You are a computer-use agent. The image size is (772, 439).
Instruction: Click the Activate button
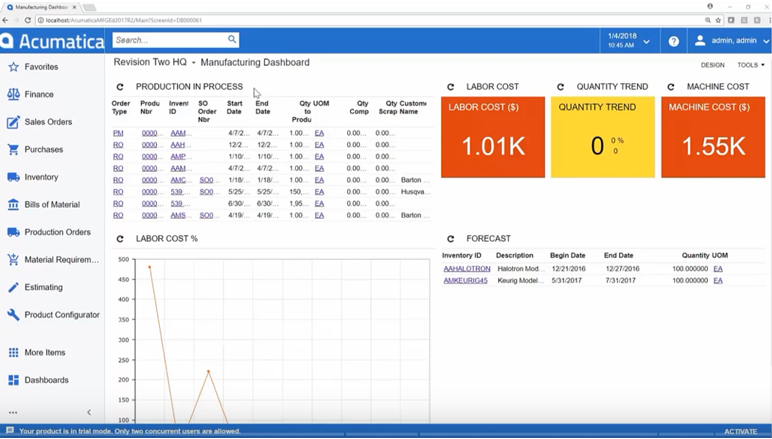740,432
